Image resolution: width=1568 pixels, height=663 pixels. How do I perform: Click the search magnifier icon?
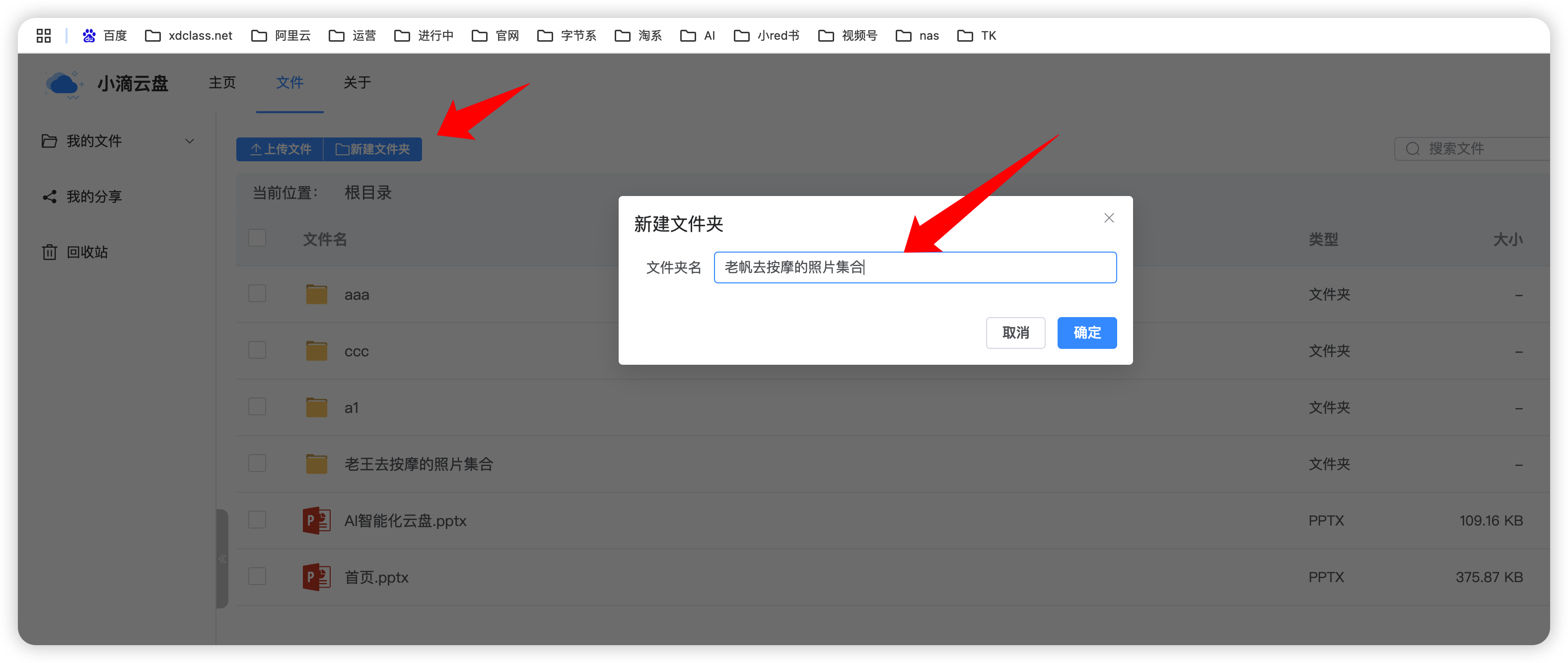[x=1412, y=149]
